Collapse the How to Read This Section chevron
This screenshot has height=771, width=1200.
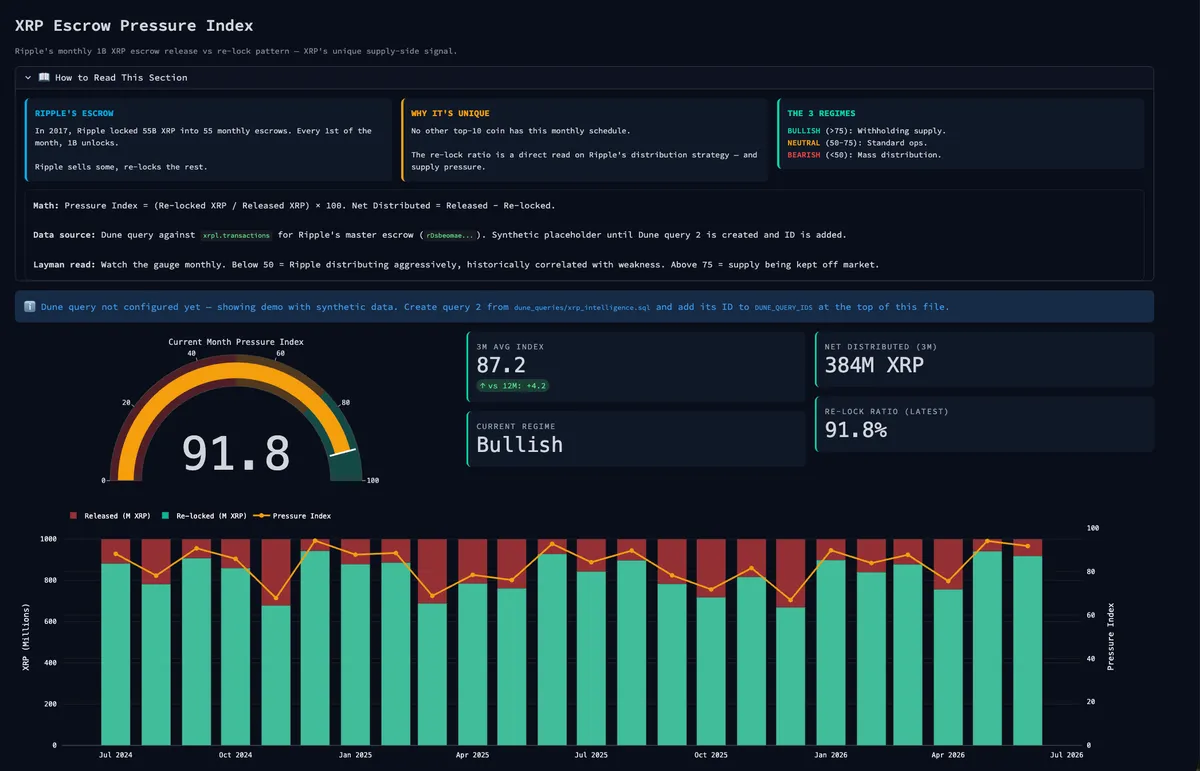point(28,77)
